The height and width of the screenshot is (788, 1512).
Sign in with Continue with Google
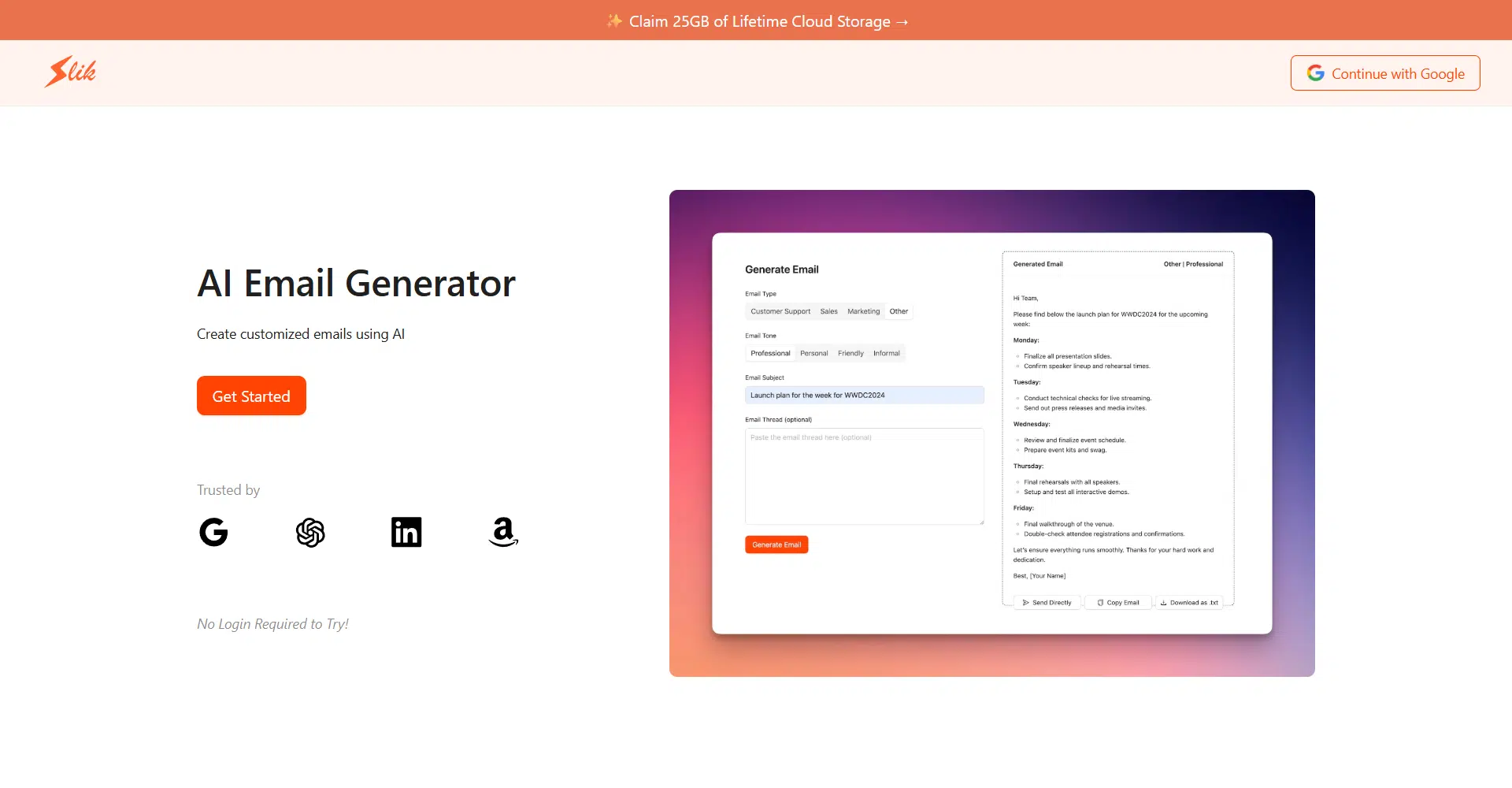[x=1385, y=73]
